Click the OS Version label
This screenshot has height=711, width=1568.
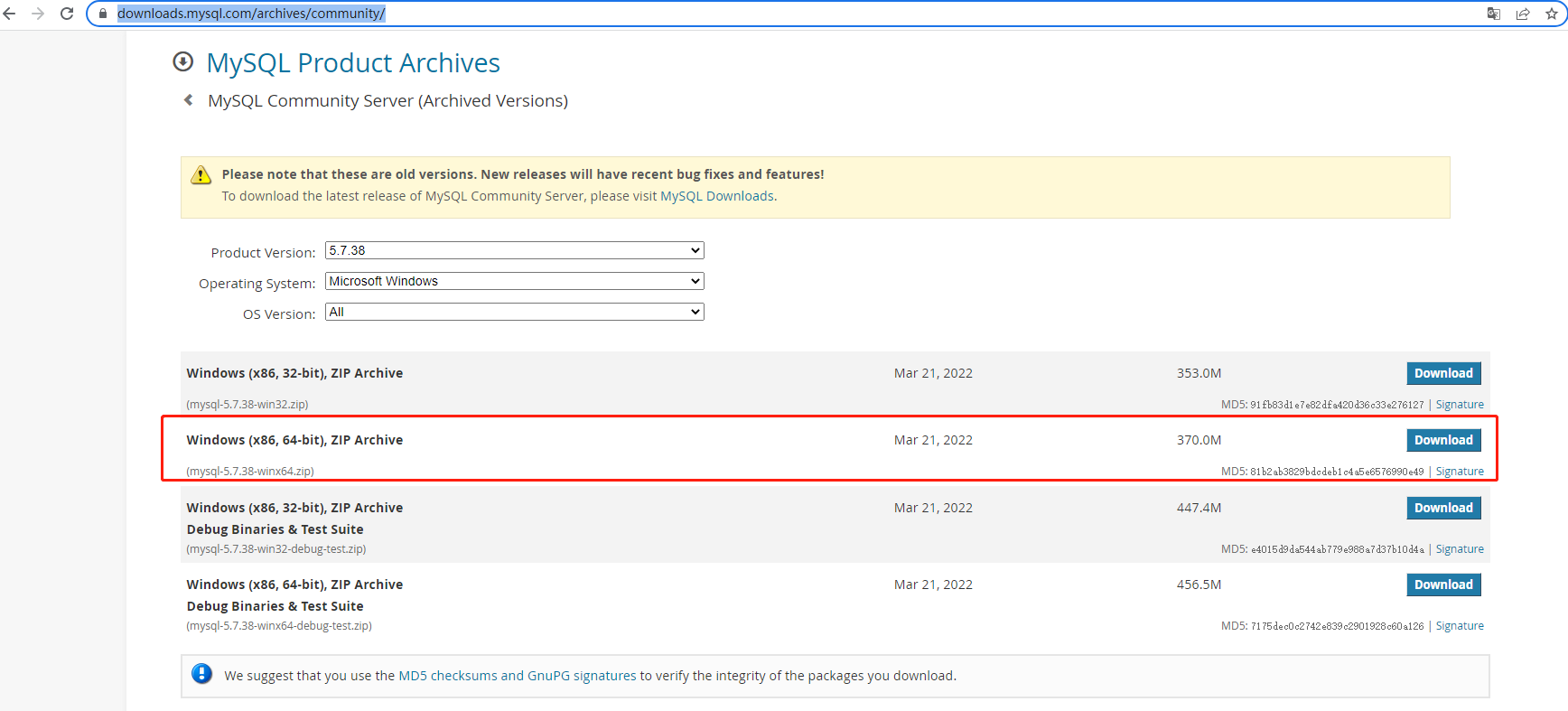(279, 314)
